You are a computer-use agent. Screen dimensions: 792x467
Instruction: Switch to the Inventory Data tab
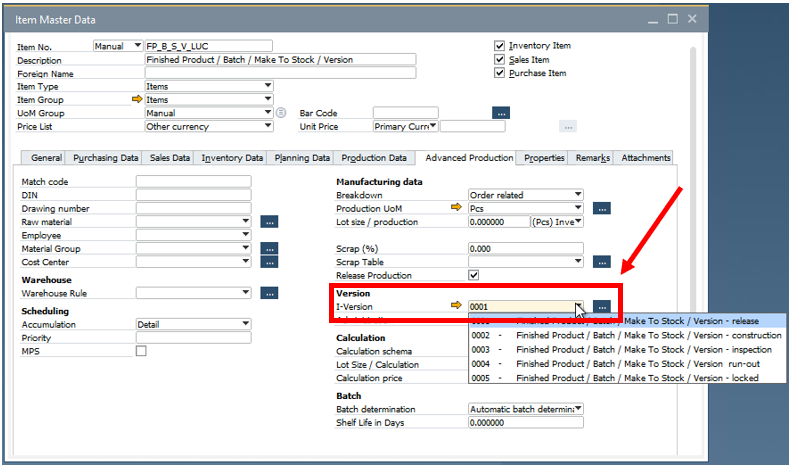coord(232,158)
